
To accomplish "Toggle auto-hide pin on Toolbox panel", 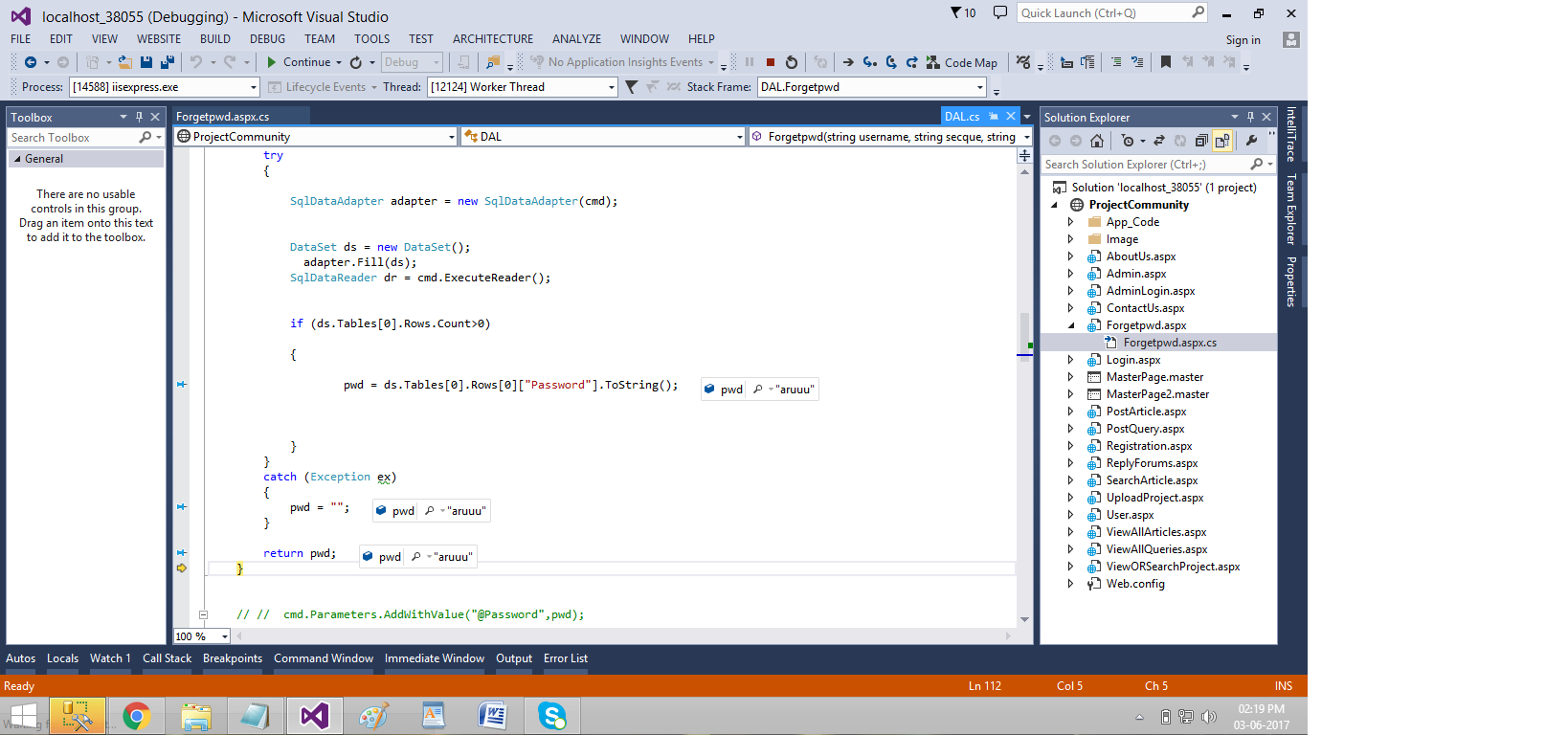I will pyautogui.click(x=139, y=117).
